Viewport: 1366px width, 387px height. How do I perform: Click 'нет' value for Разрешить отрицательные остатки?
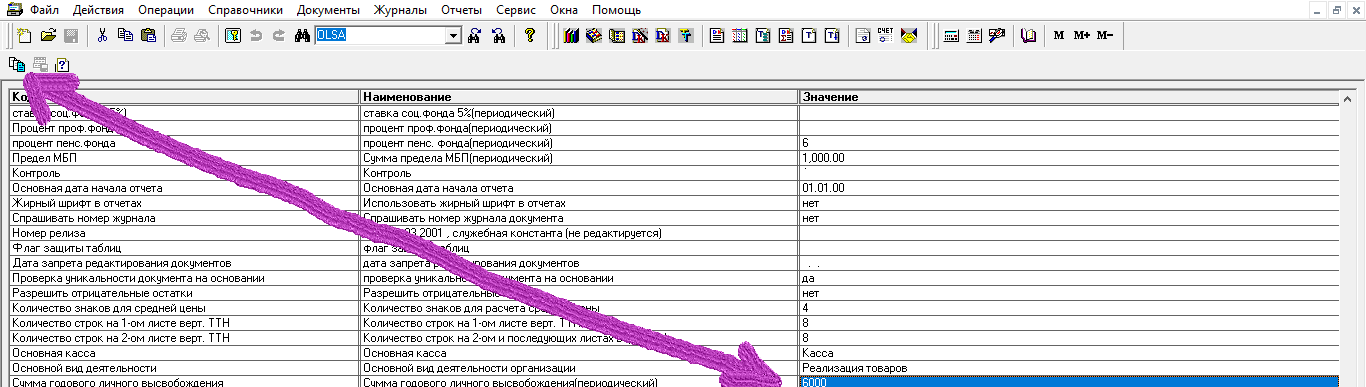(x=1068, y=293)
